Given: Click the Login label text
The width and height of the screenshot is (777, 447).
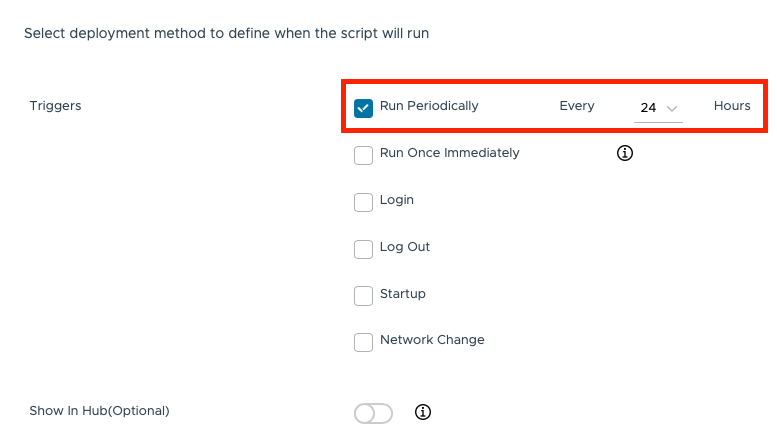Looking at the screenshot, I should click(397, 200).
